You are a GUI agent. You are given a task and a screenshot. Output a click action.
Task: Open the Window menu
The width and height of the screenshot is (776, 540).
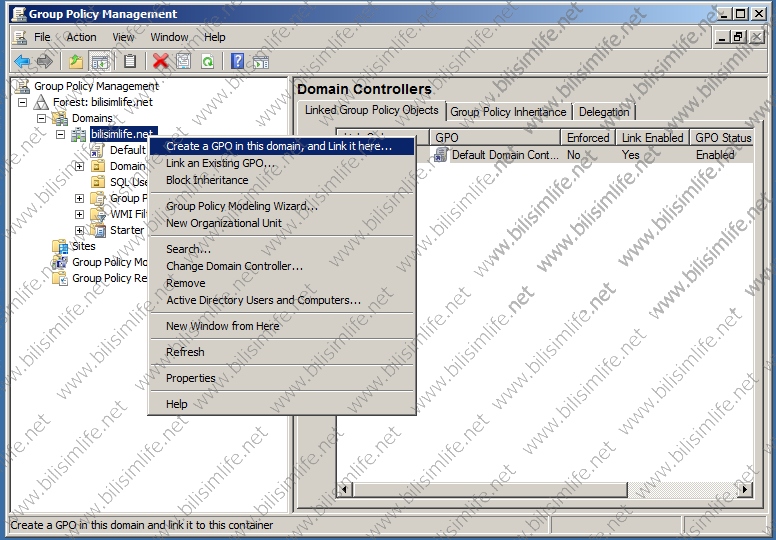(x=169, y=37)
